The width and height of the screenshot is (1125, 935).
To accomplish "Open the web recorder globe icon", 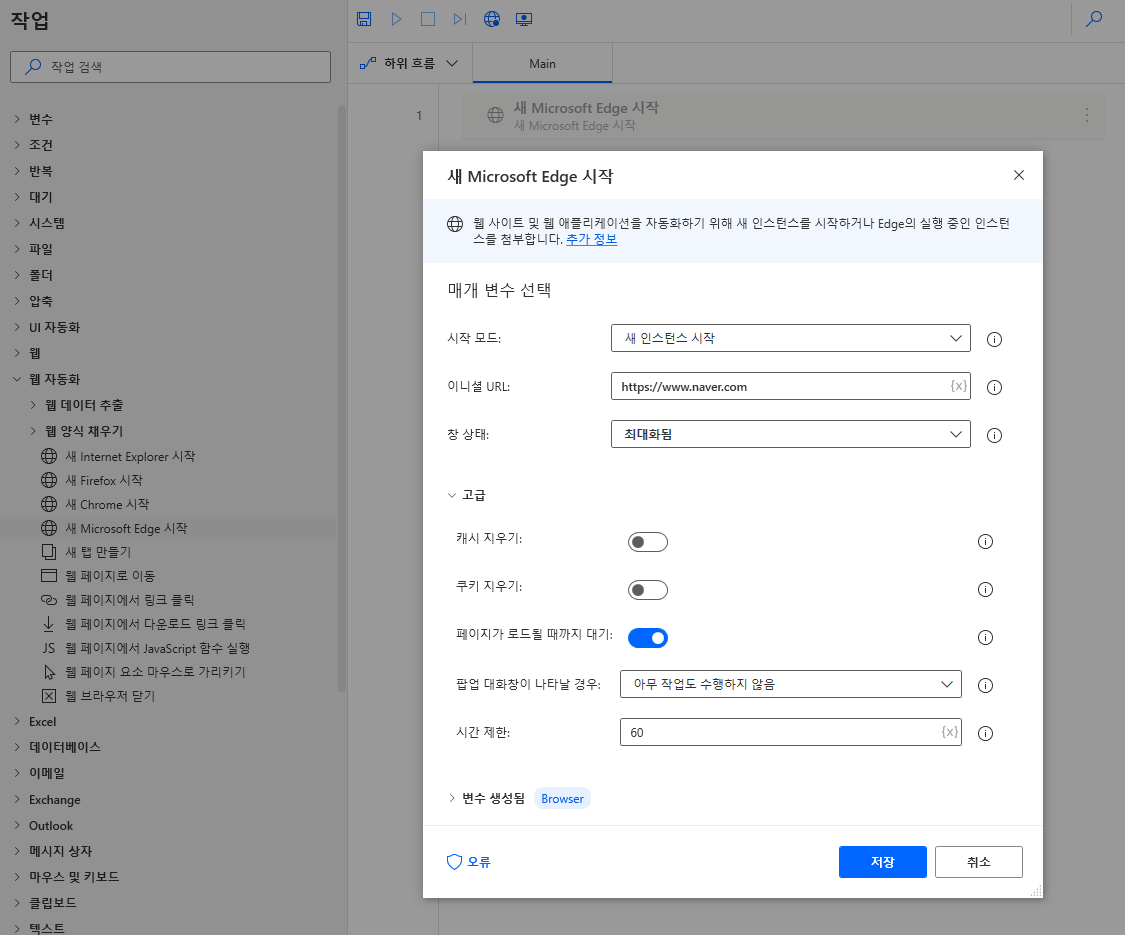I will tap(492, 19).
